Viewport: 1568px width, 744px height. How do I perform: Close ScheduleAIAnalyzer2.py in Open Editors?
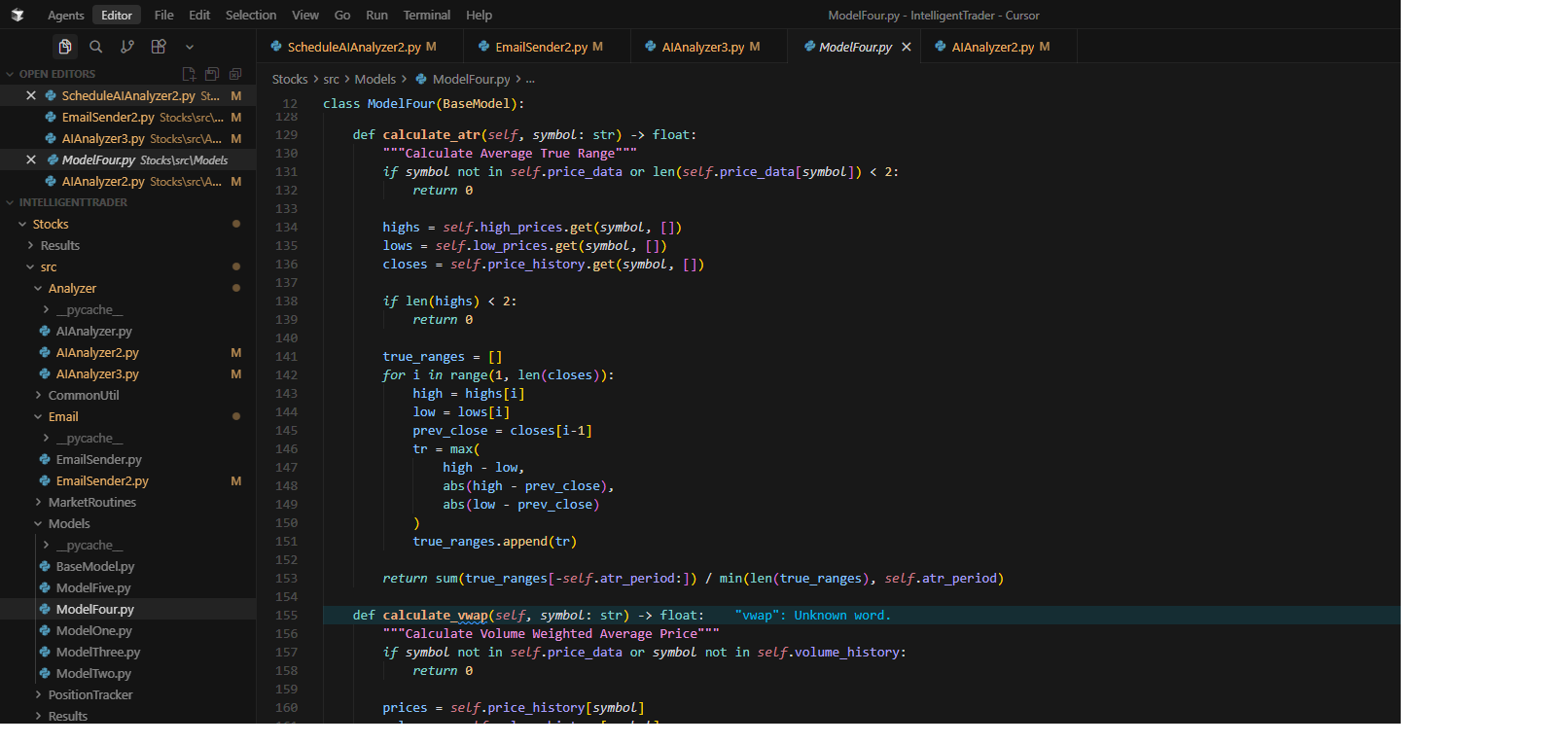pos(31,95)
